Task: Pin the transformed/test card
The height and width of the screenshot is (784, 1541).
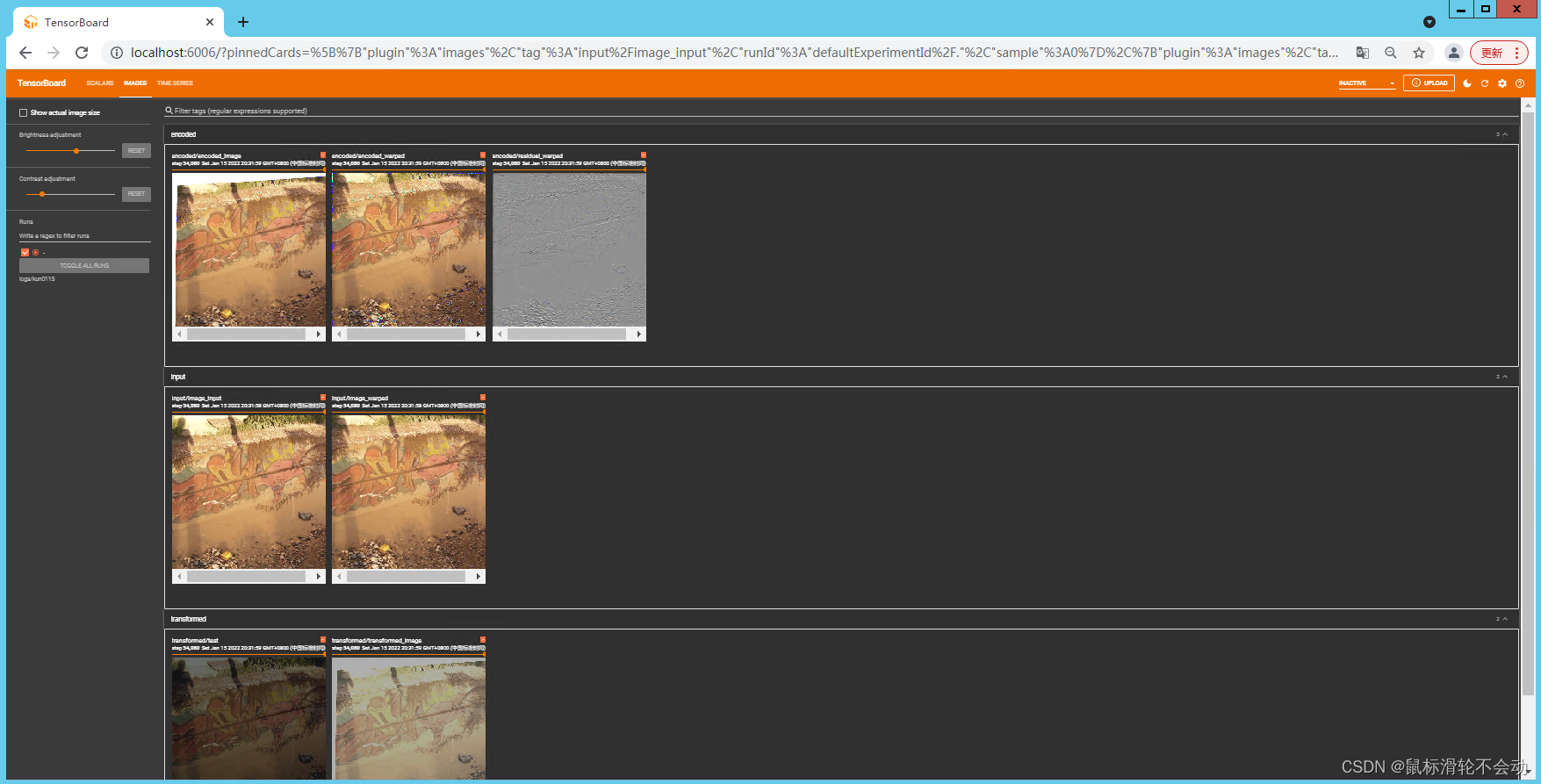Action: pos(323,640)
